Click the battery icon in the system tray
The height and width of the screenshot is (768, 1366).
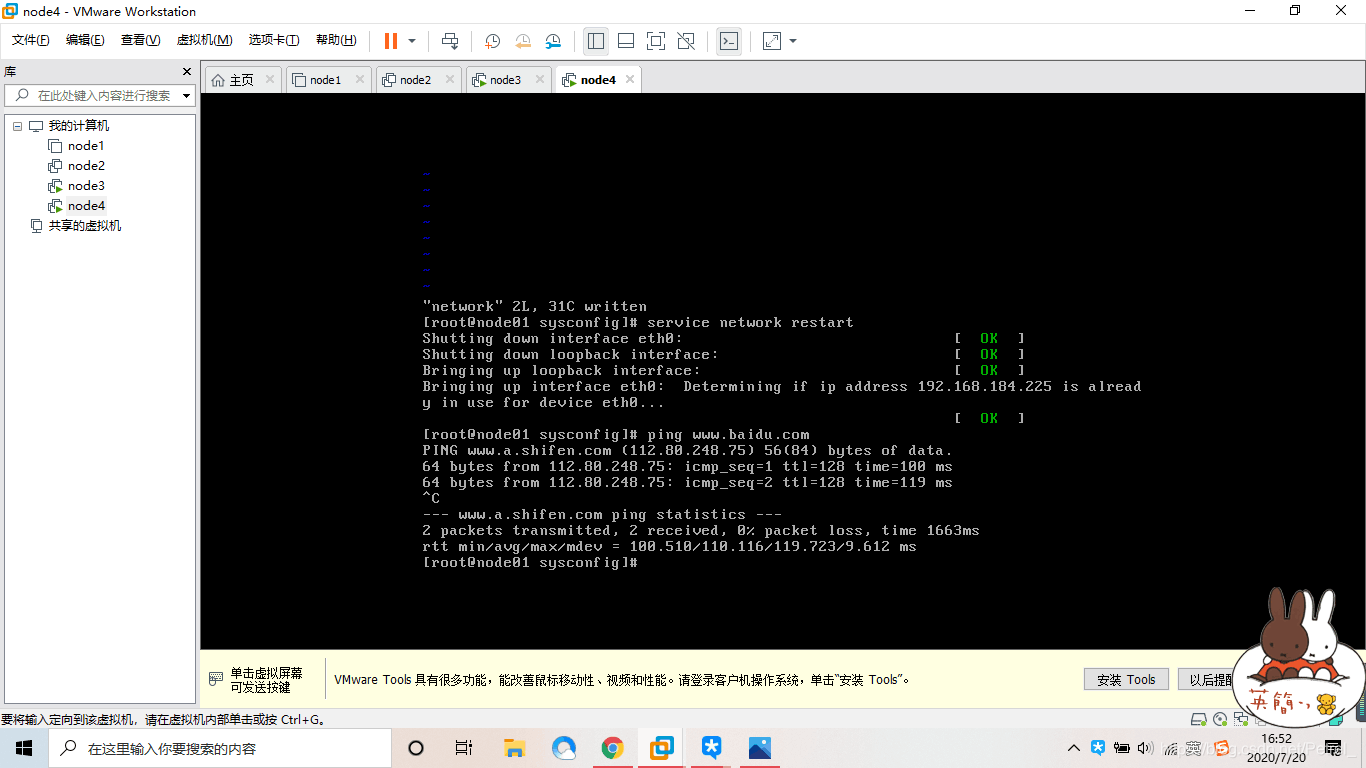pyautogui.click(x=1122, y=748)
